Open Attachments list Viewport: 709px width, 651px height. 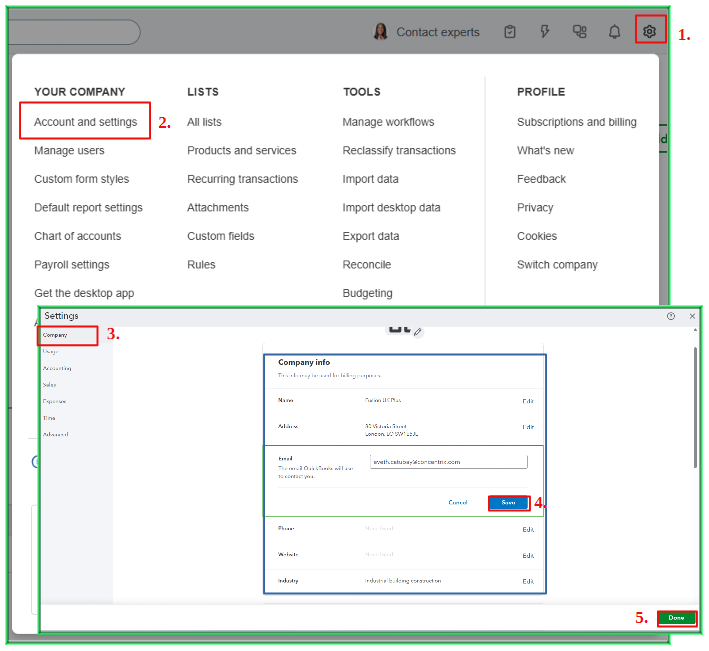(218, 208)
